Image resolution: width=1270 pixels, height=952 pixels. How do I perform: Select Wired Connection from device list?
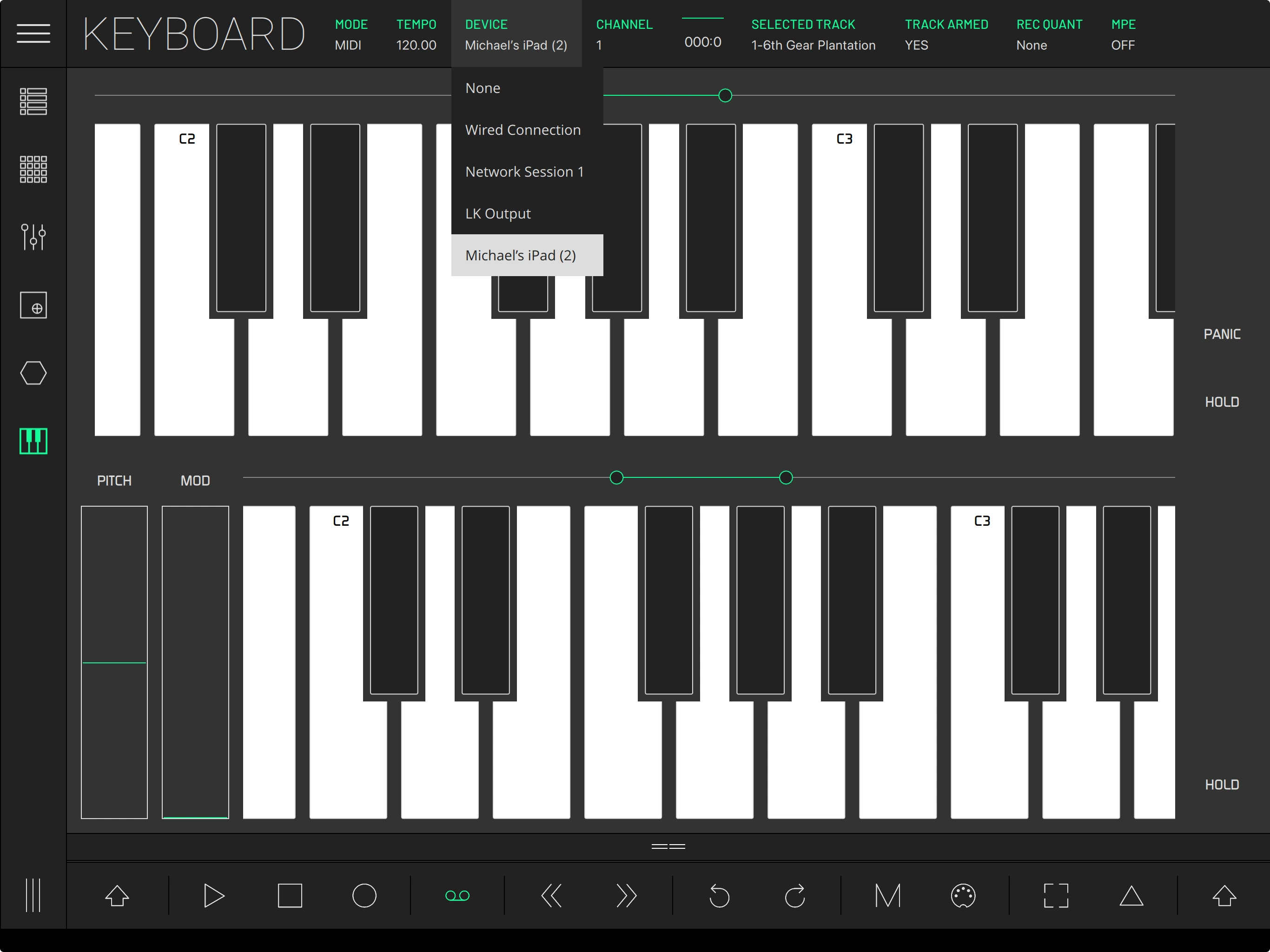[x=523, y=130]
